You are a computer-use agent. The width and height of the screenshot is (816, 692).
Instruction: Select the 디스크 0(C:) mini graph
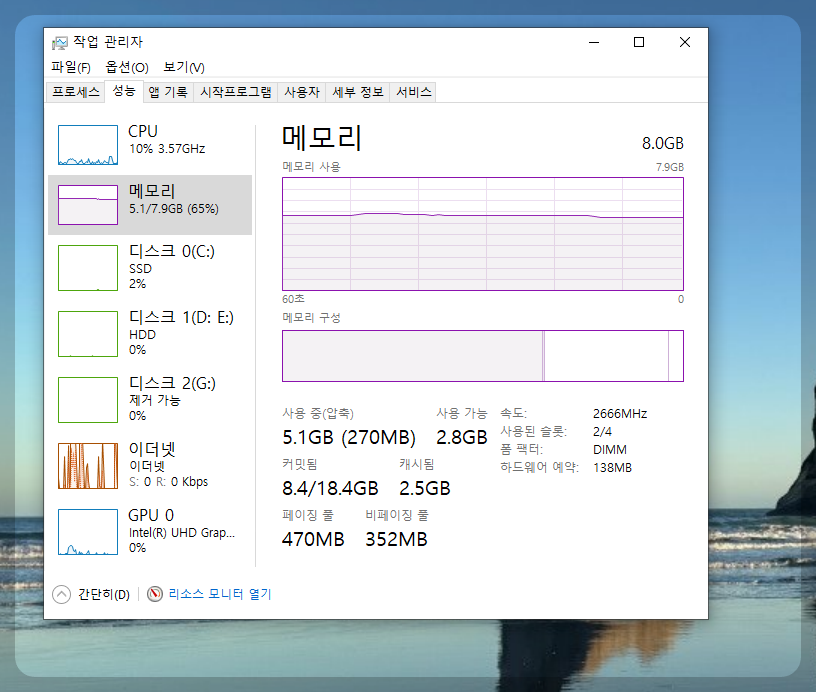[x=88, y=268]
